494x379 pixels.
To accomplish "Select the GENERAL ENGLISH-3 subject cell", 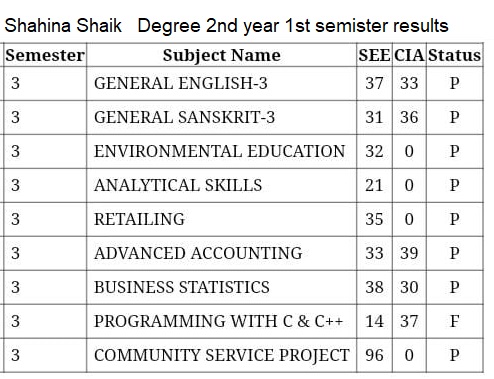I will [221, 83].
